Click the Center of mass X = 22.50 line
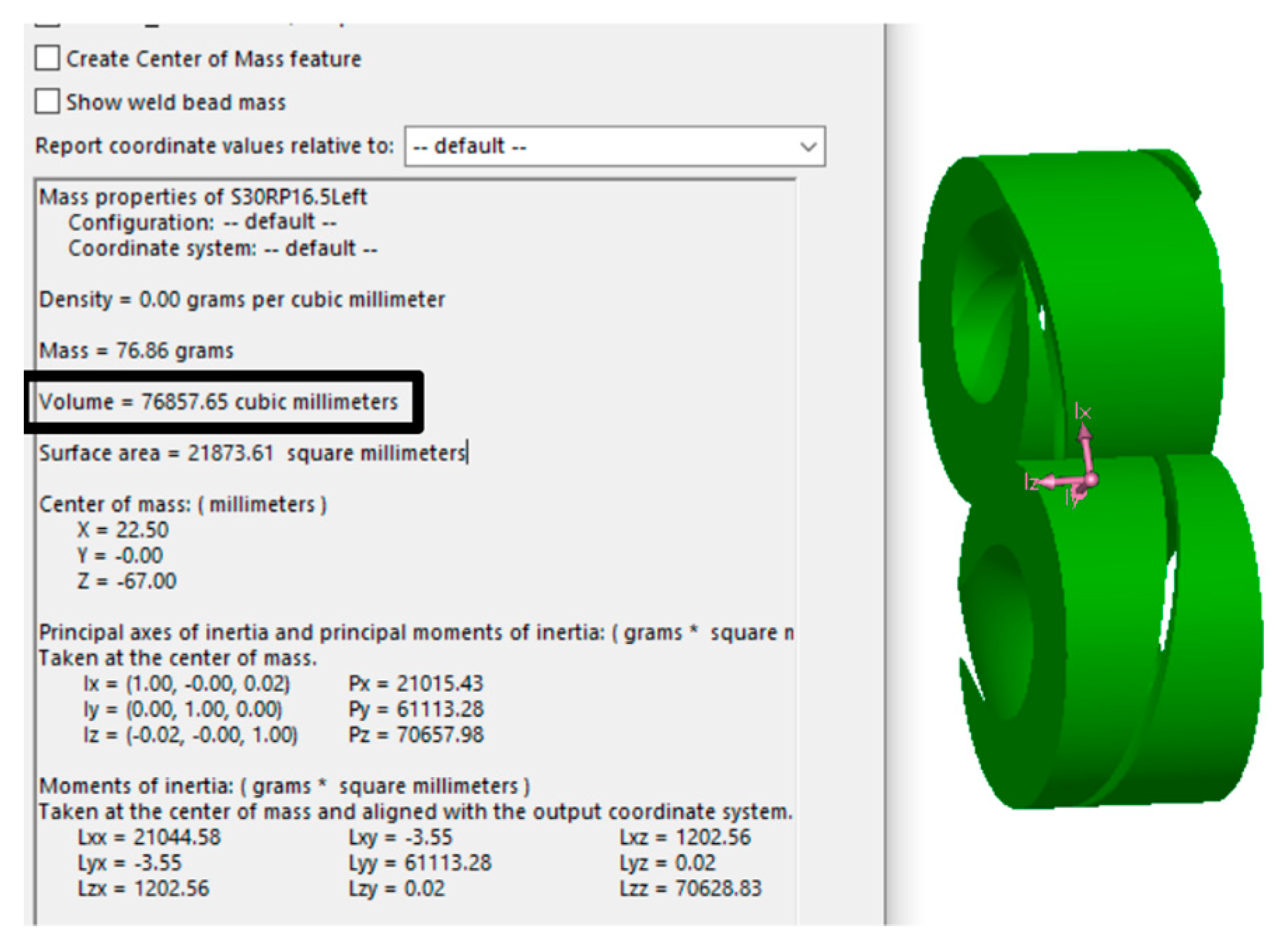This screenshot has width=1275, height=952. 123,530
